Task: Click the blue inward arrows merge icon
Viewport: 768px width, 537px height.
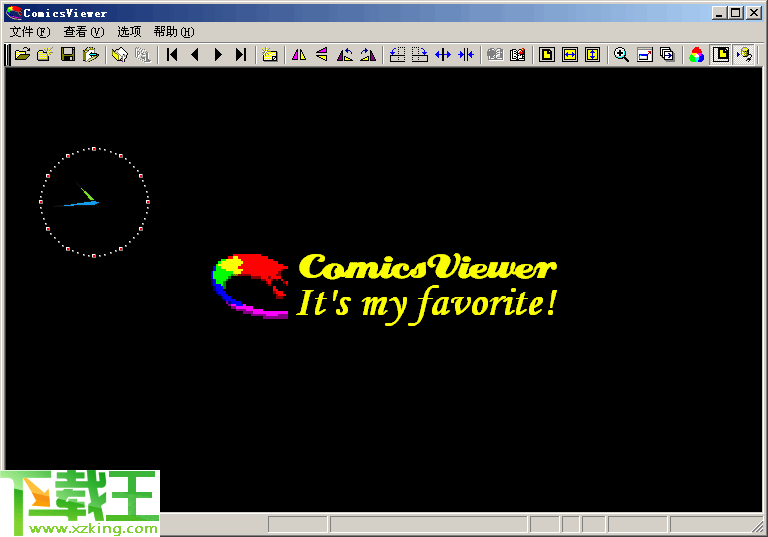Action: pos(466,54)
